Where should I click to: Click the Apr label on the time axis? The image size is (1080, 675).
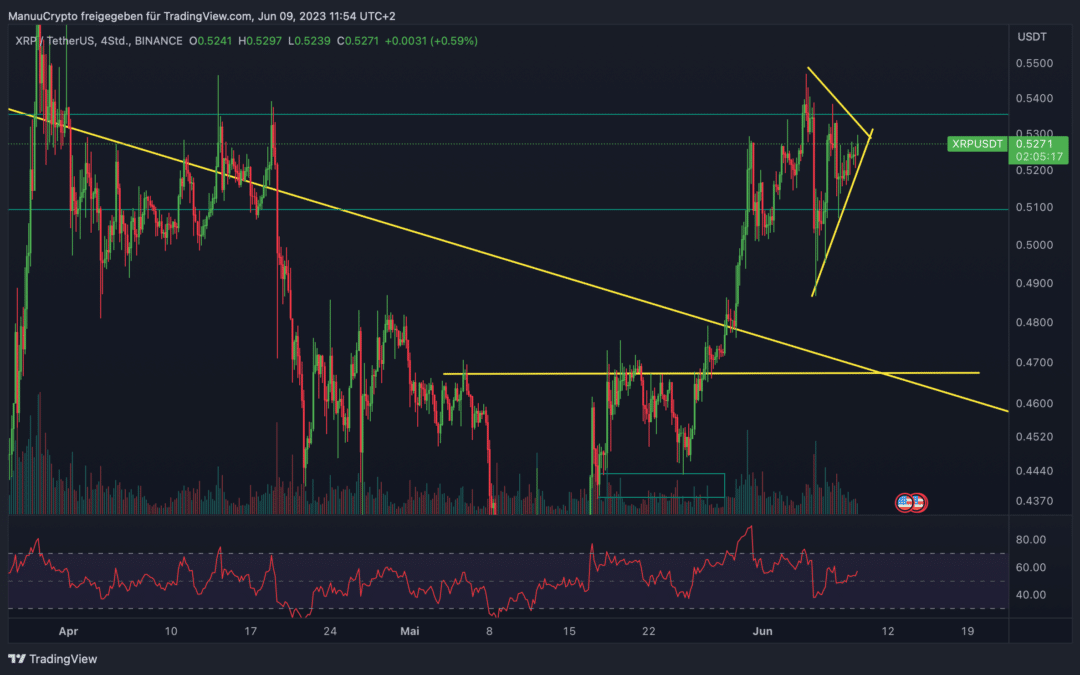tap(68, 632)
